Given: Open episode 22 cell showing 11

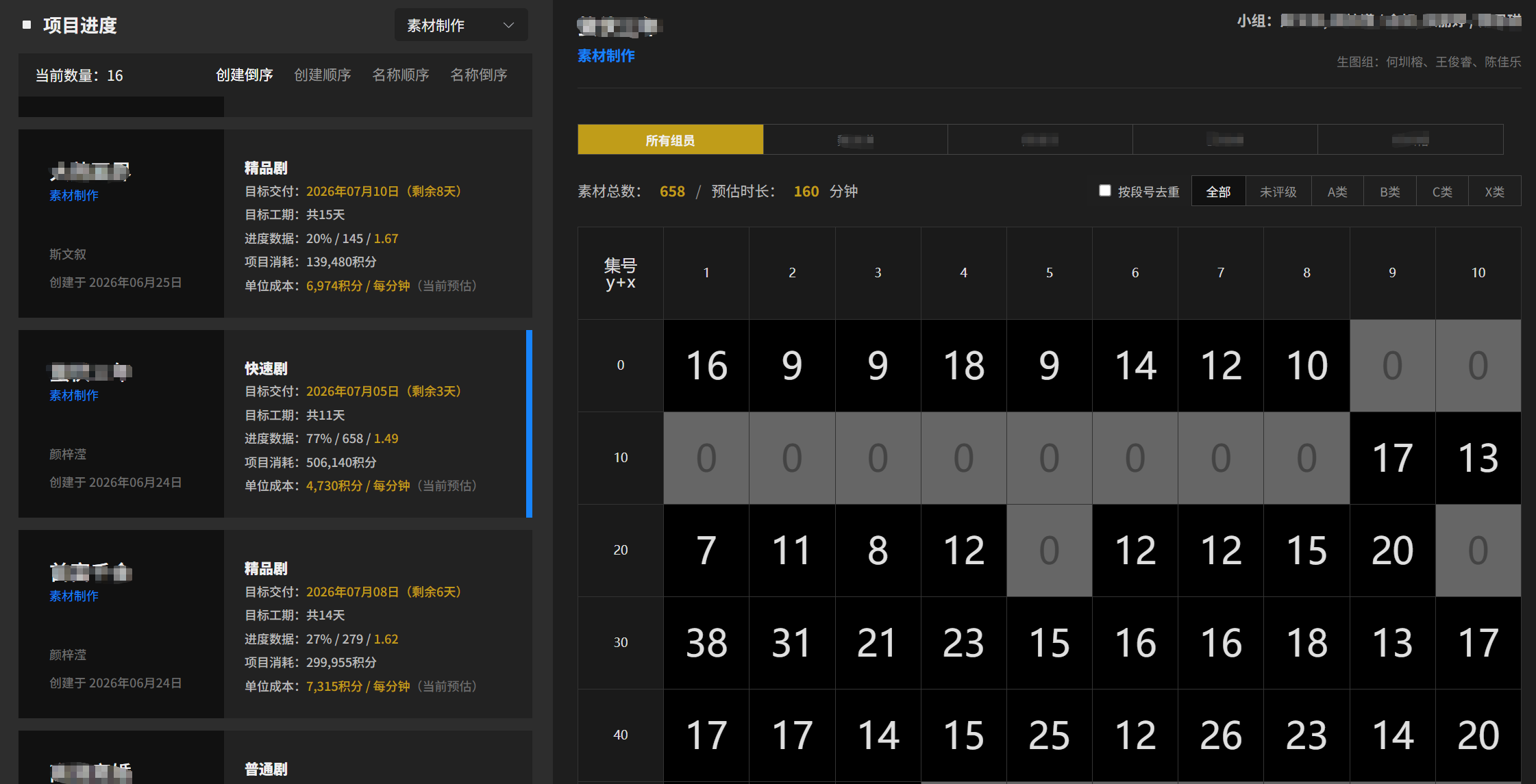Looking at the screenshot, I should pyautogui.click(x=792, y=551).
